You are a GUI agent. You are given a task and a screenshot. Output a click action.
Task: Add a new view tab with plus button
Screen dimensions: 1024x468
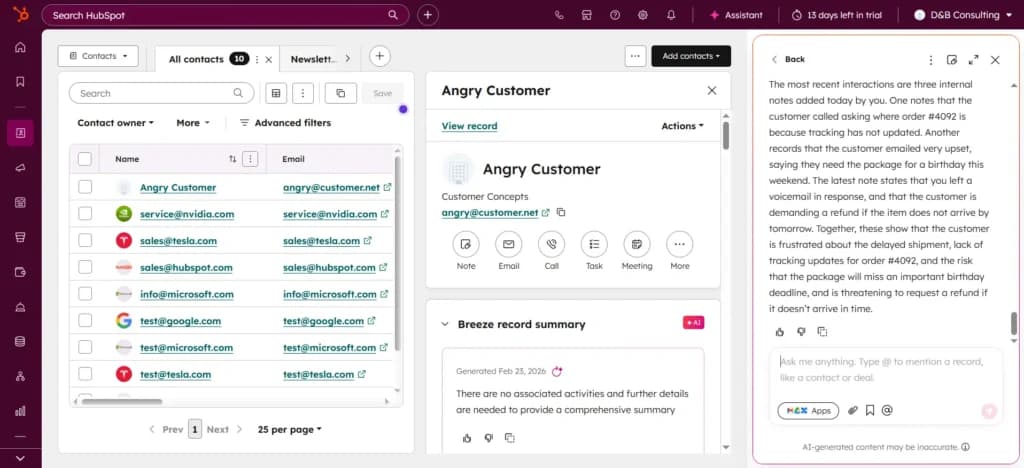coord(380,56)
